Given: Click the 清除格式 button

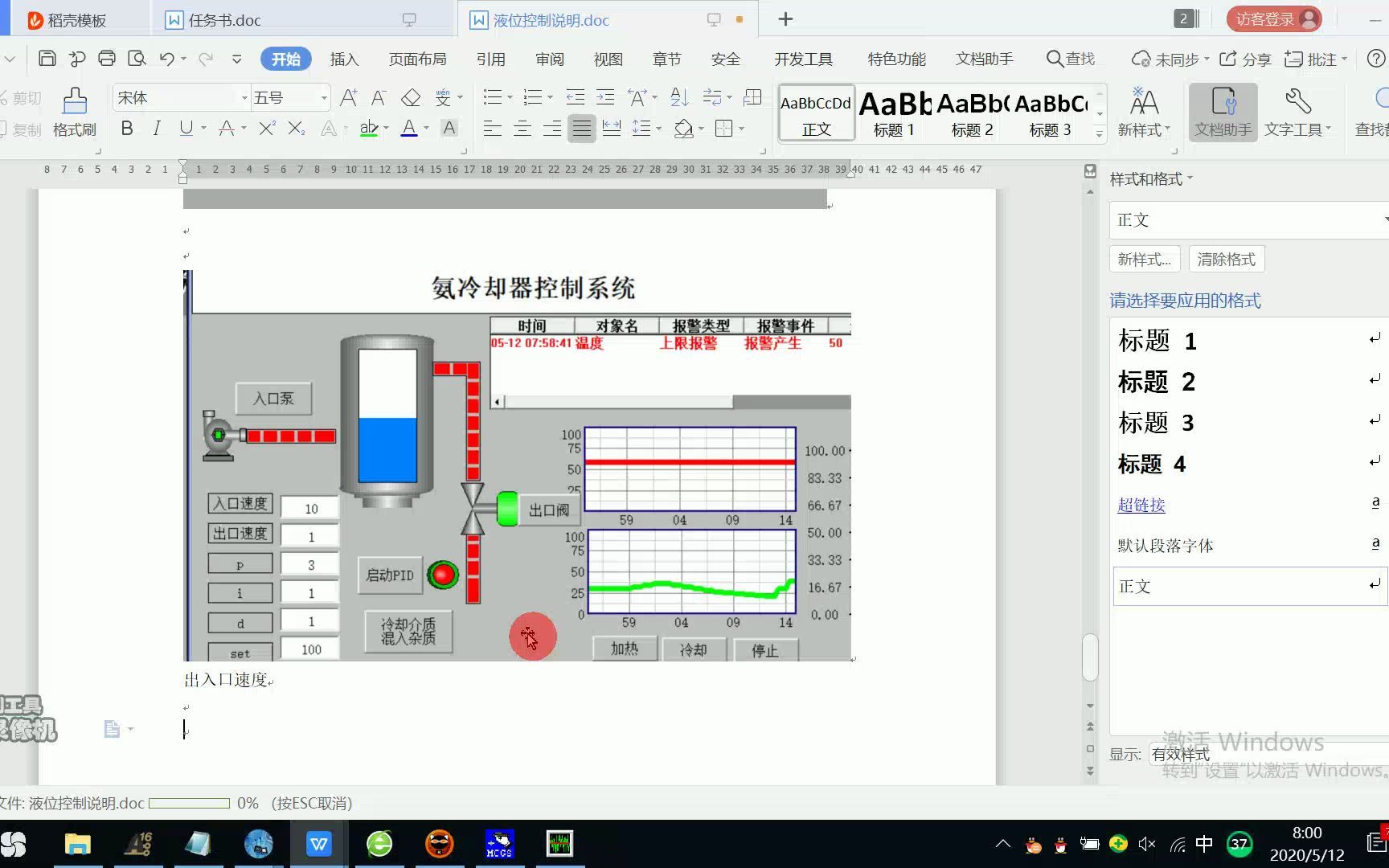Looking at the screenshot, I should tap(1226, 259).
